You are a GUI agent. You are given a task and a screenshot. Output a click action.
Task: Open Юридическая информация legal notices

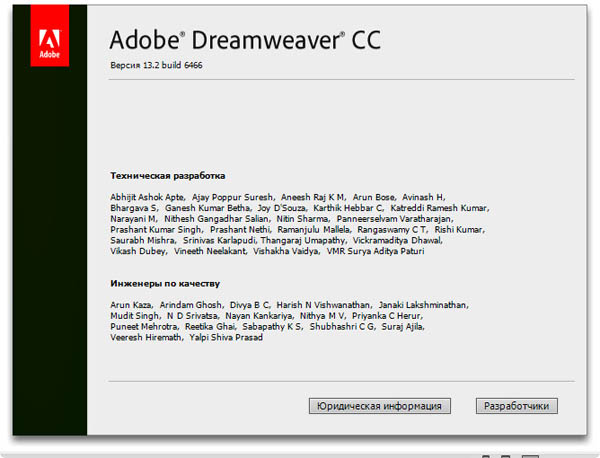[379, 406]
